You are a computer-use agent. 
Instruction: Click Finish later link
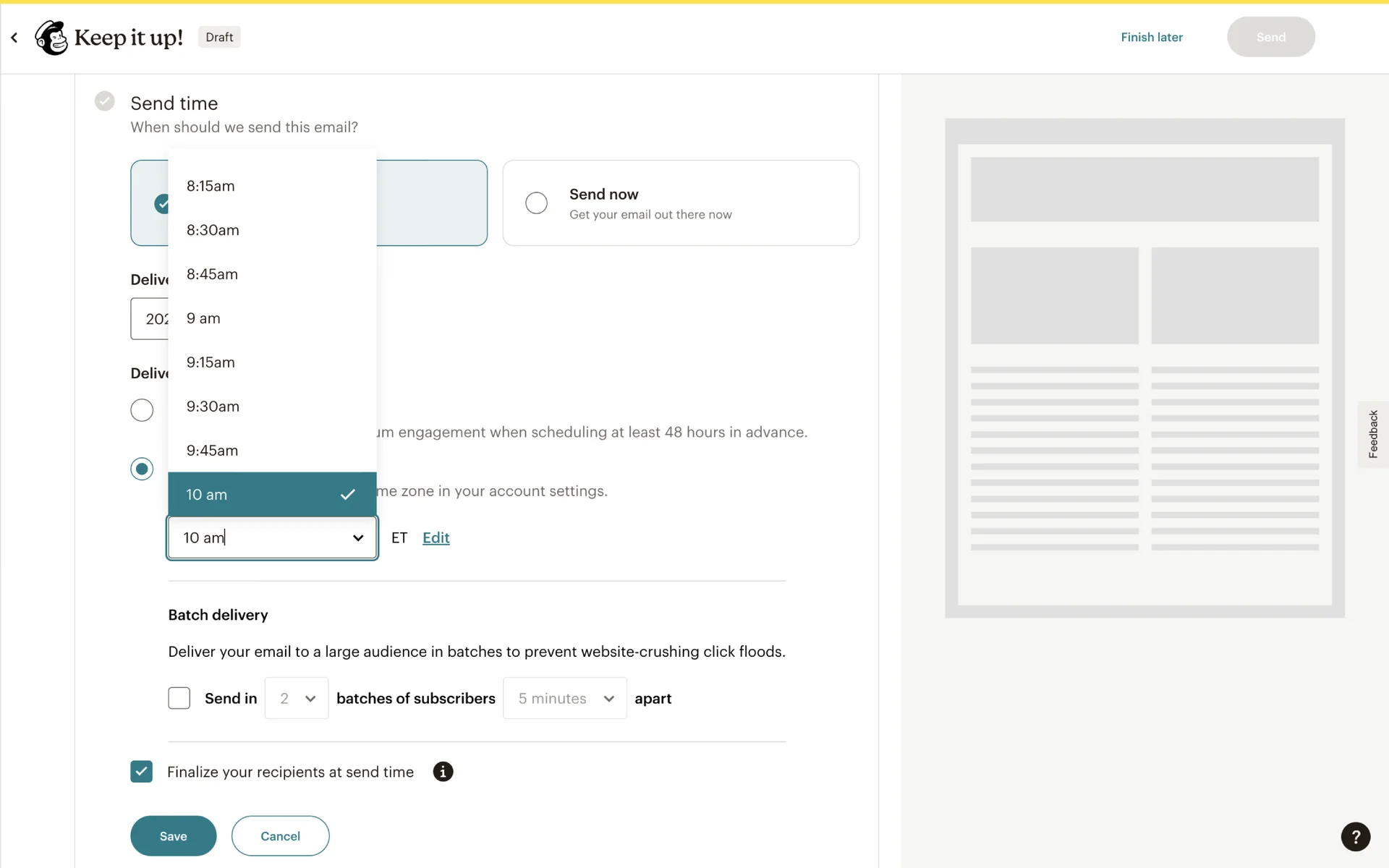tap(1151, 37)
